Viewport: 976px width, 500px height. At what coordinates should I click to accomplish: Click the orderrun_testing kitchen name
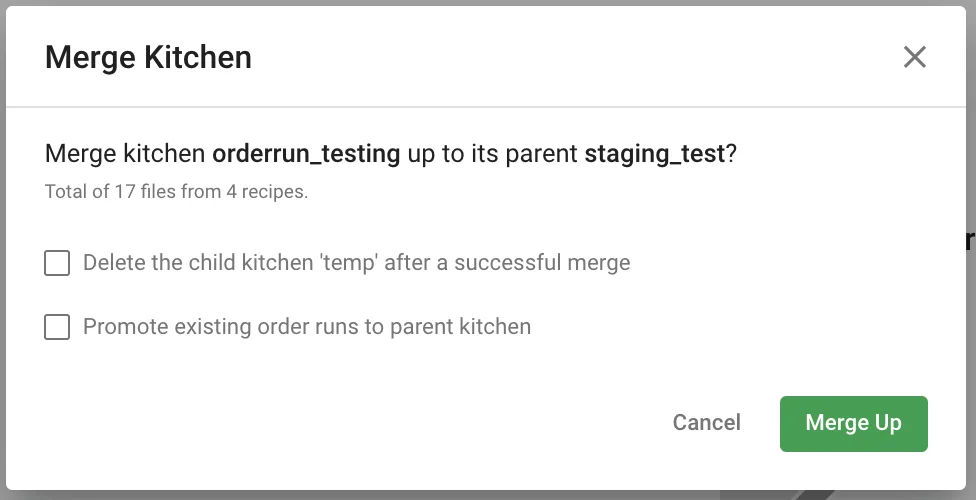(307, 155)
